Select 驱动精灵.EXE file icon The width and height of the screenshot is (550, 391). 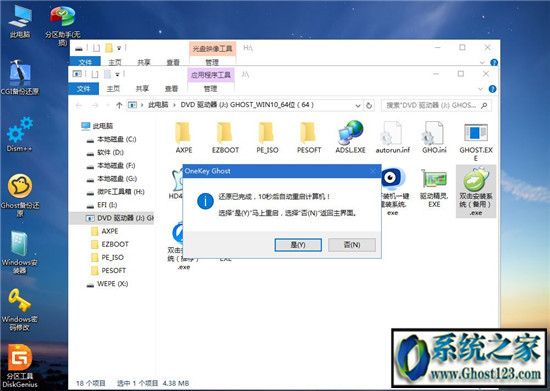(x=434, y=189)
